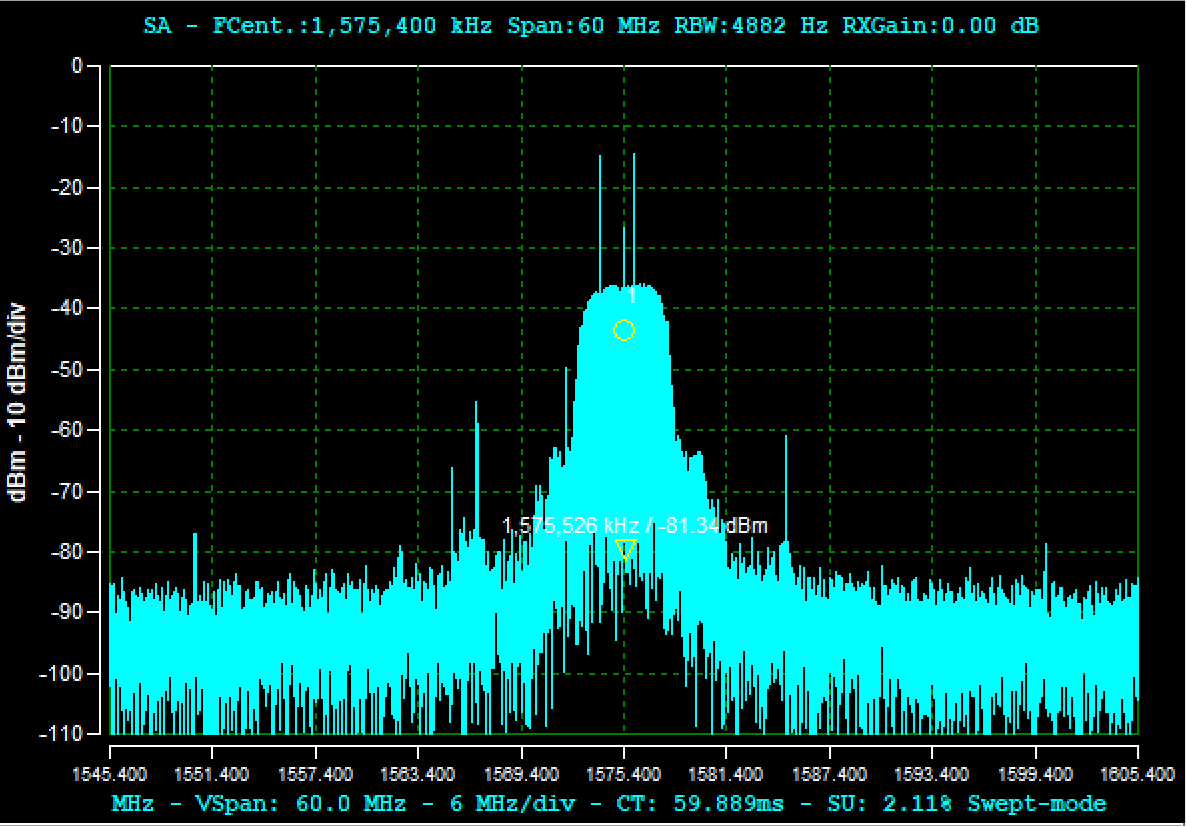Click the -100 level axis label
The height and width of the screenshot is (827, 1187).
pyautogui.click(x=62, y=673)
